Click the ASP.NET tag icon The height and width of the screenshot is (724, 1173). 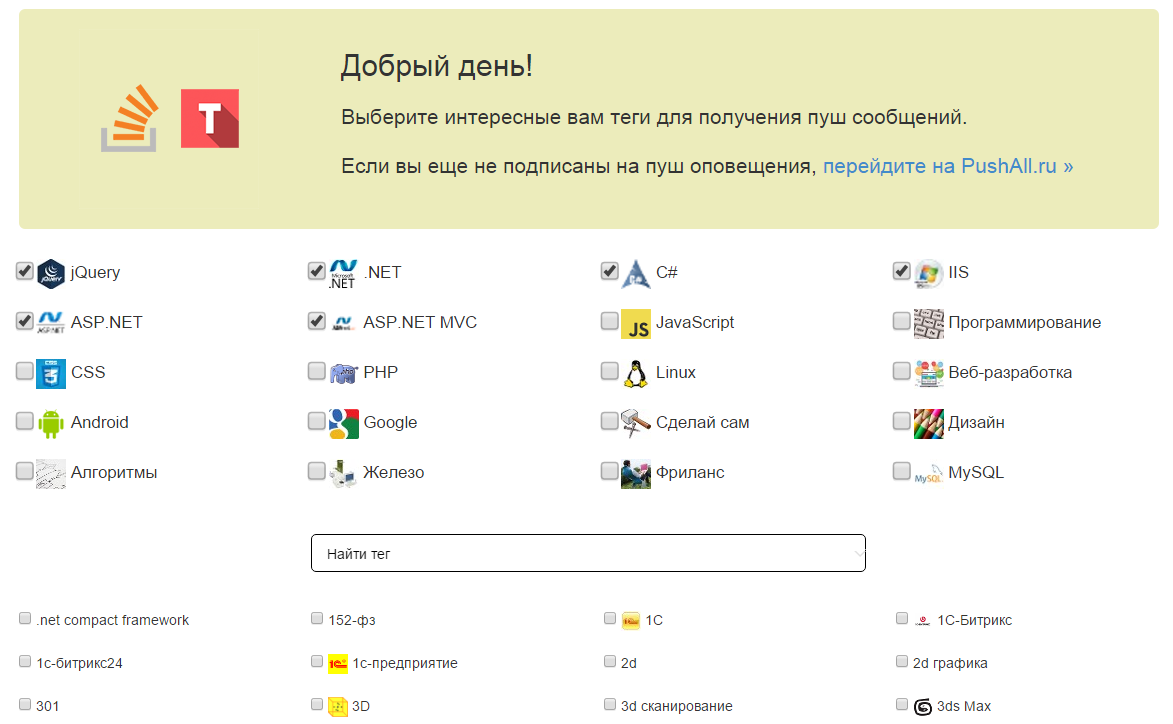click(51, 323)
